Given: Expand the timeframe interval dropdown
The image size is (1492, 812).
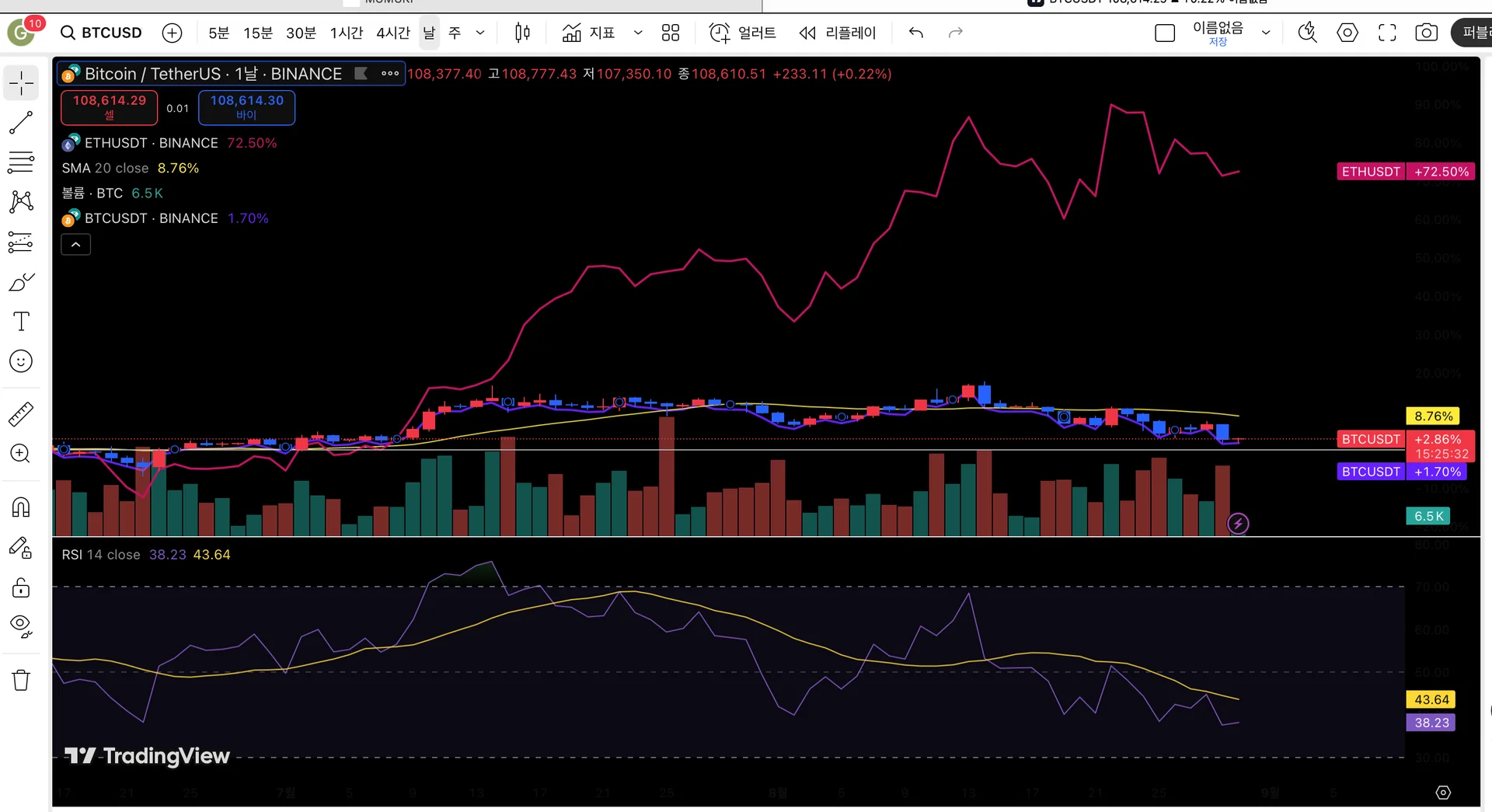Looking at the screenshot, I should tap(480, 33).
